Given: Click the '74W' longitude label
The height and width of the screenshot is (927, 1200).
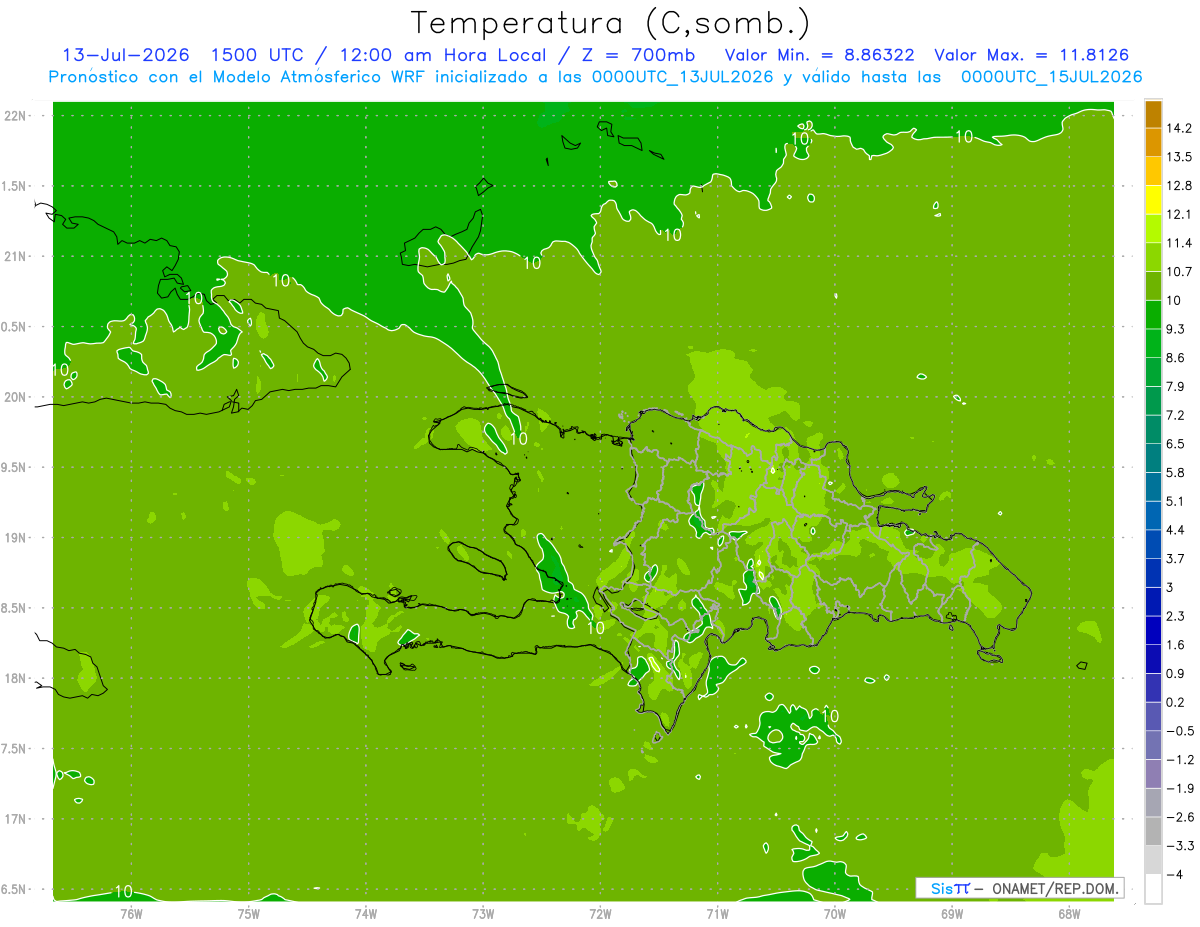Looking at the screenshot, I should (x=366, y=913).
